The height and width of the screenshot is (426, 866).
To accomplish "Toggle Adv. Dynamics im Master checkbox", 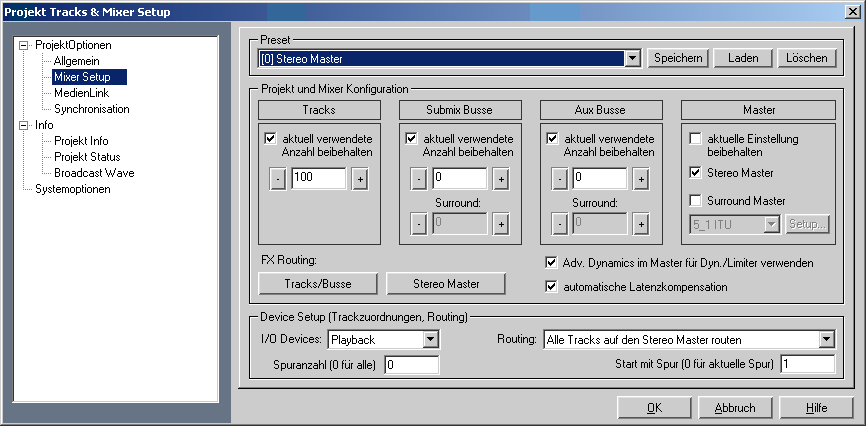I will tap(551, 263).
